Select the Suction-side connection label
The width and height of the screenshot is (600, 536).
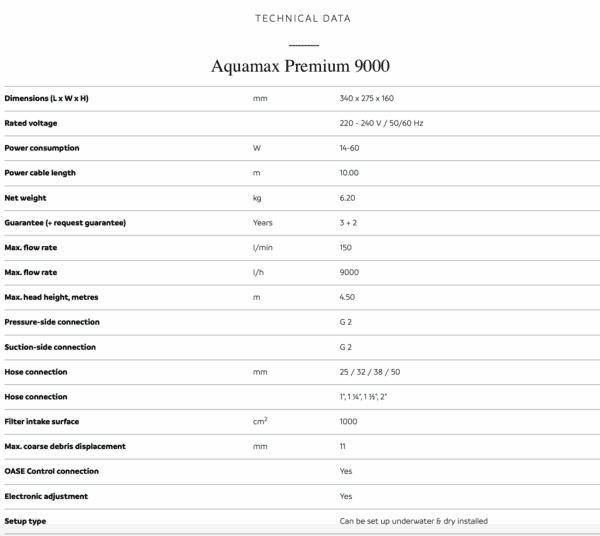[x=50, y=347]
